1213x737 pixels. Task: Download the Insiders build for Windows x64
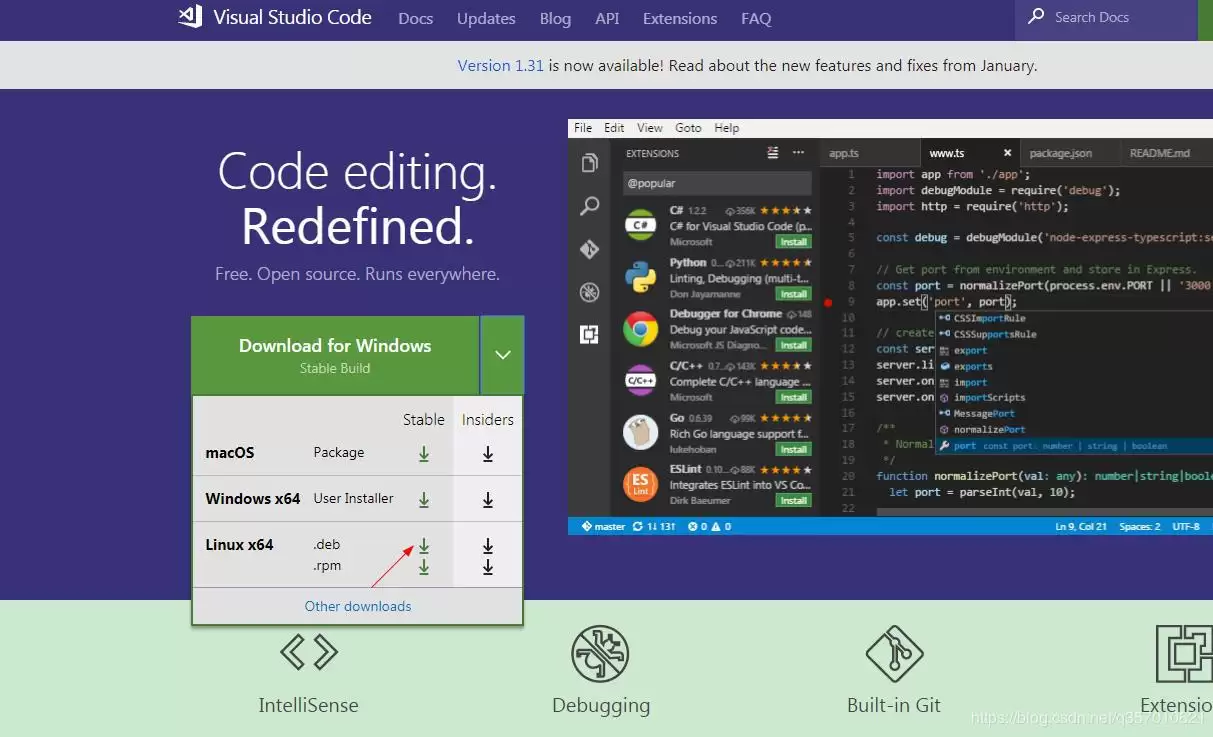[487, 498]
